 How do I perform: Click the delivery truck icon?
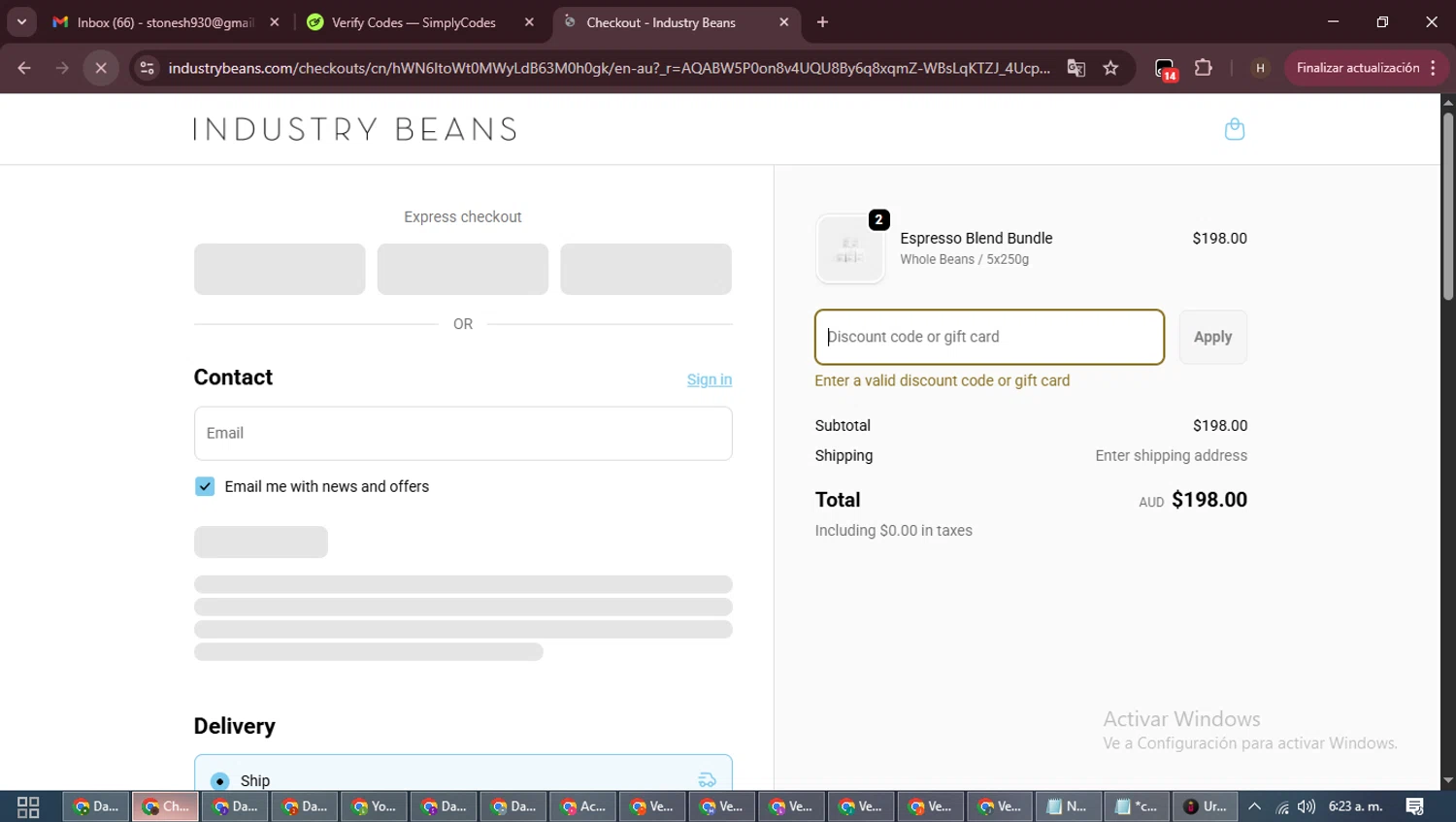[707, 780]
